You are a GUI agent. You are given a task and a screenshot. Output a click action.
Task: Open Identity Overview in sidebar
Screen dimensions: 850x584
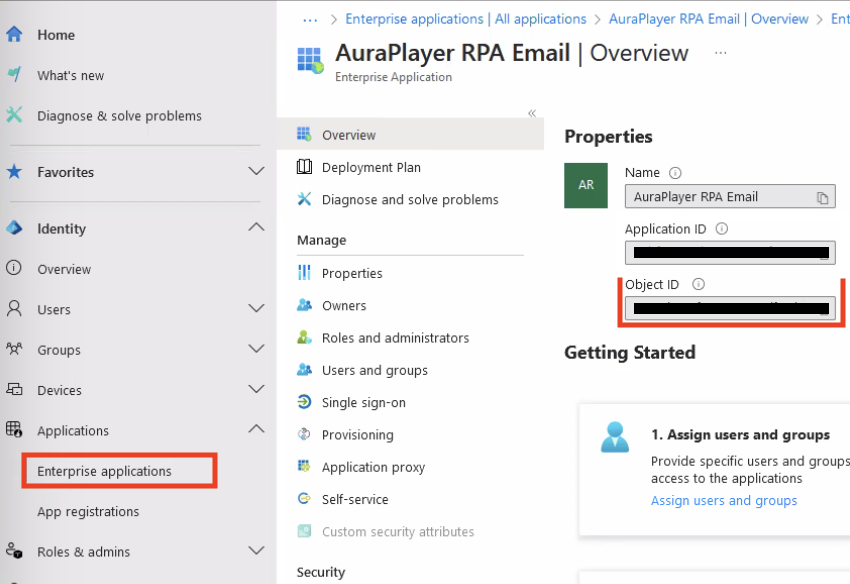[x=64, y=269]
